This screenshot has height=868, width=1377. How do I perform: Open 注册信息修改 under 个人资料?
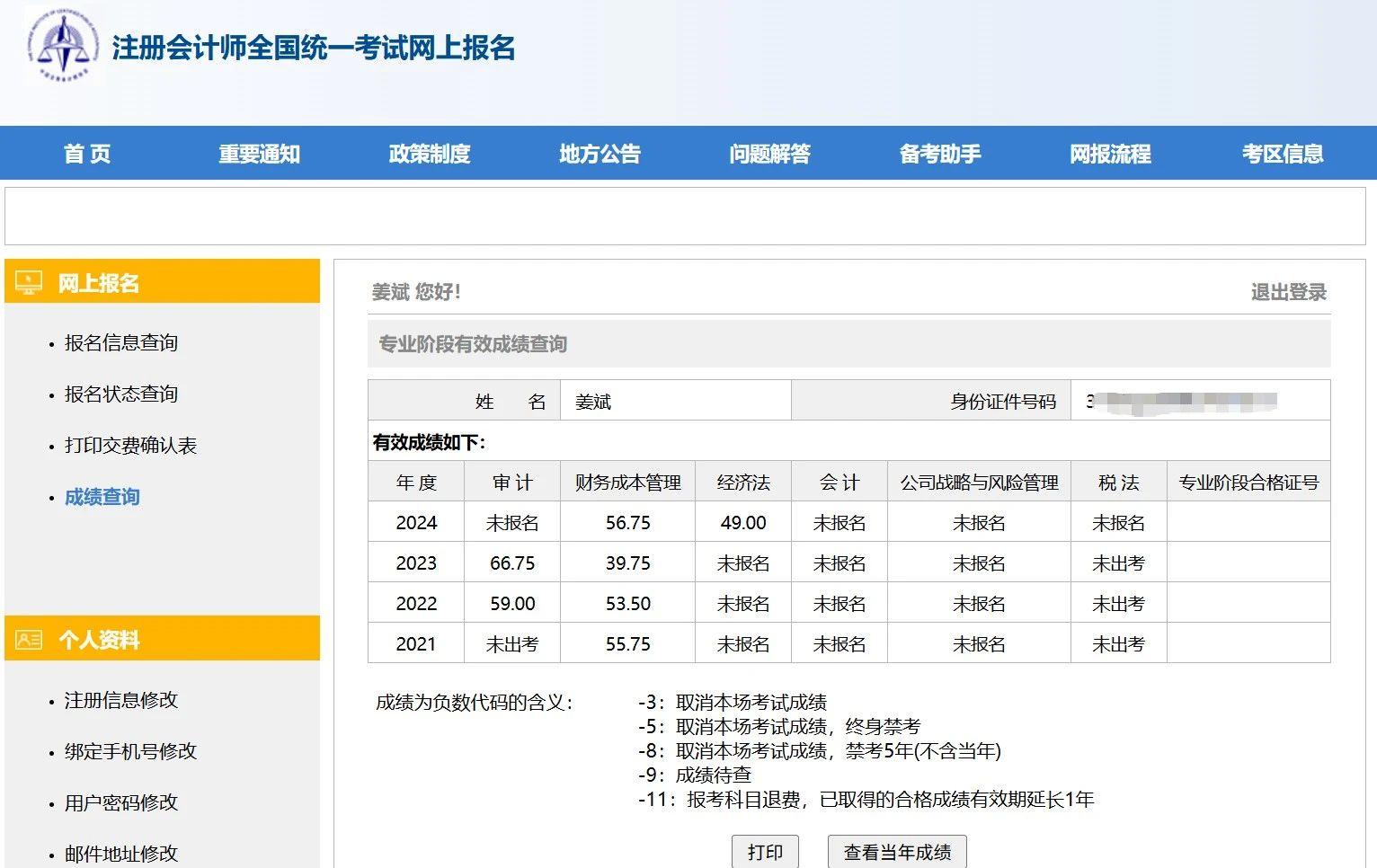click(x=121, y=700)
